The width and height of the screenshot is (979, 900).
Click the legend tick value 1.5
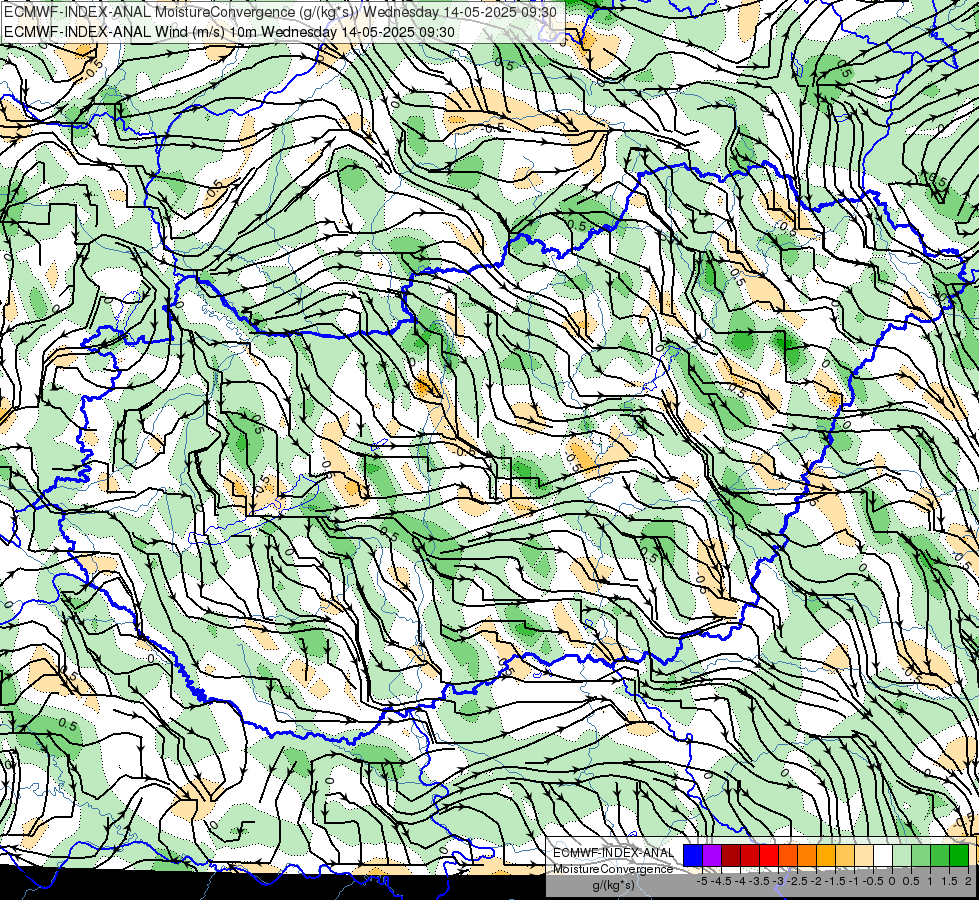pos(950,881)
